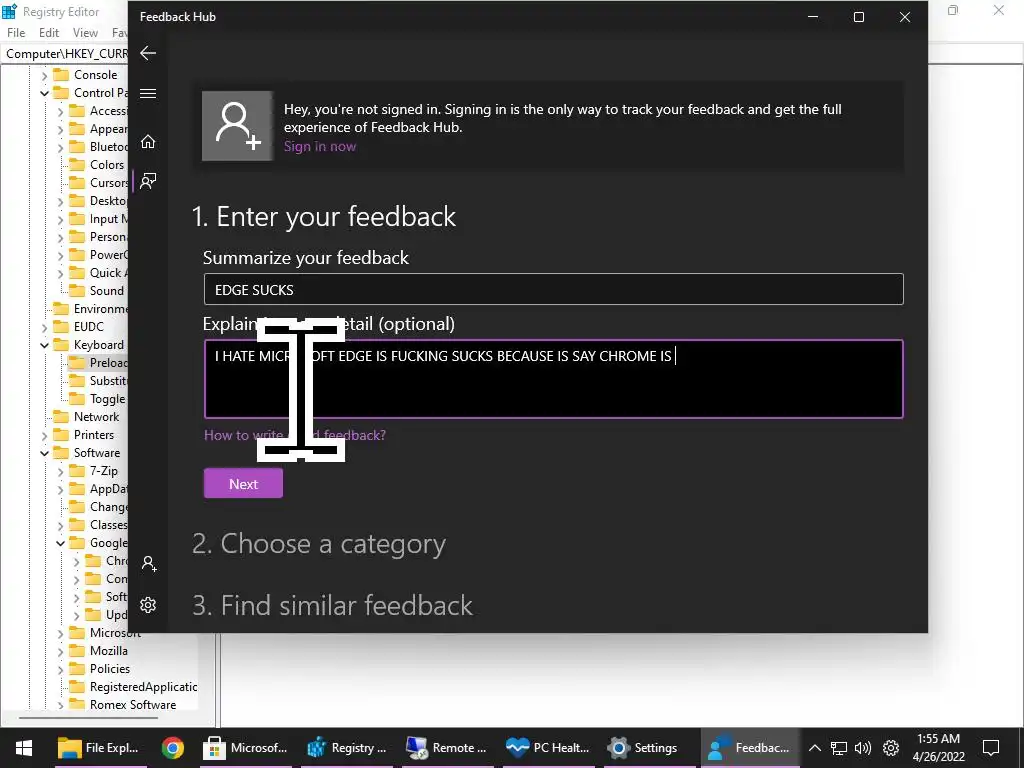This screenshot has height=768, width=1024.
Task: Open PC Health Check from taskbar
Action: (548, 748)
